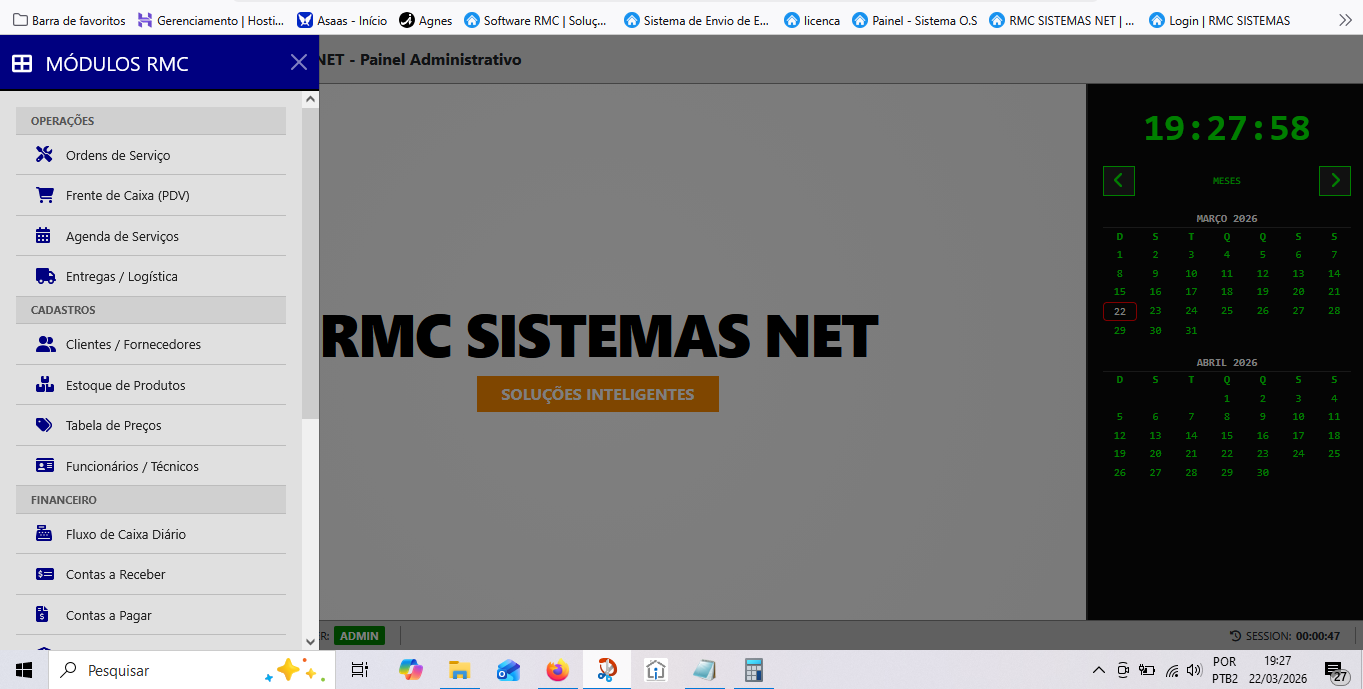Go to the previous month in calendar
The height and width of the screenshot is (689, 1363).
(1118, 181)
